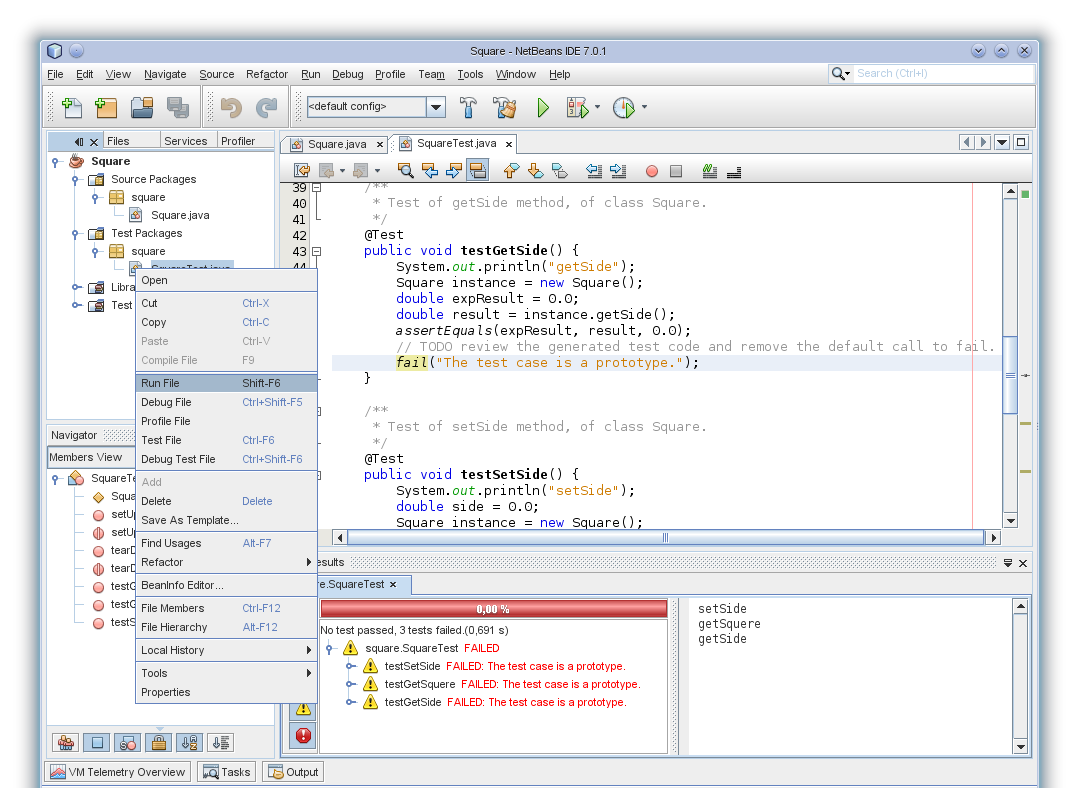Toggle Show Non-Public Members lock filter

click(x=159, y=743)
